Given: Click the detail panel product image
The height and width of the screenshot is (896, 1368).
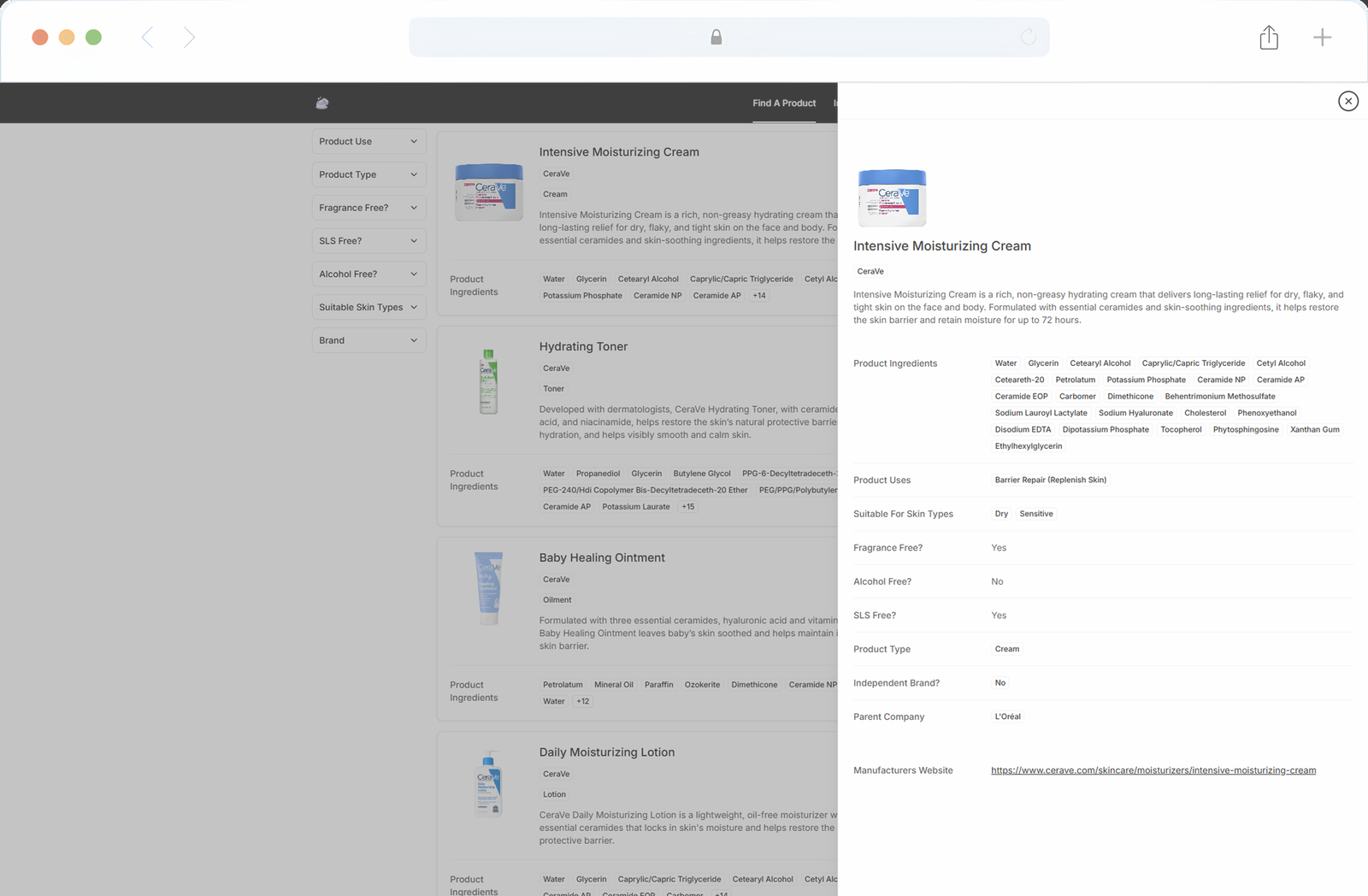Looking at the screenshot, I should pyautogui.click(x=892, y=197).
